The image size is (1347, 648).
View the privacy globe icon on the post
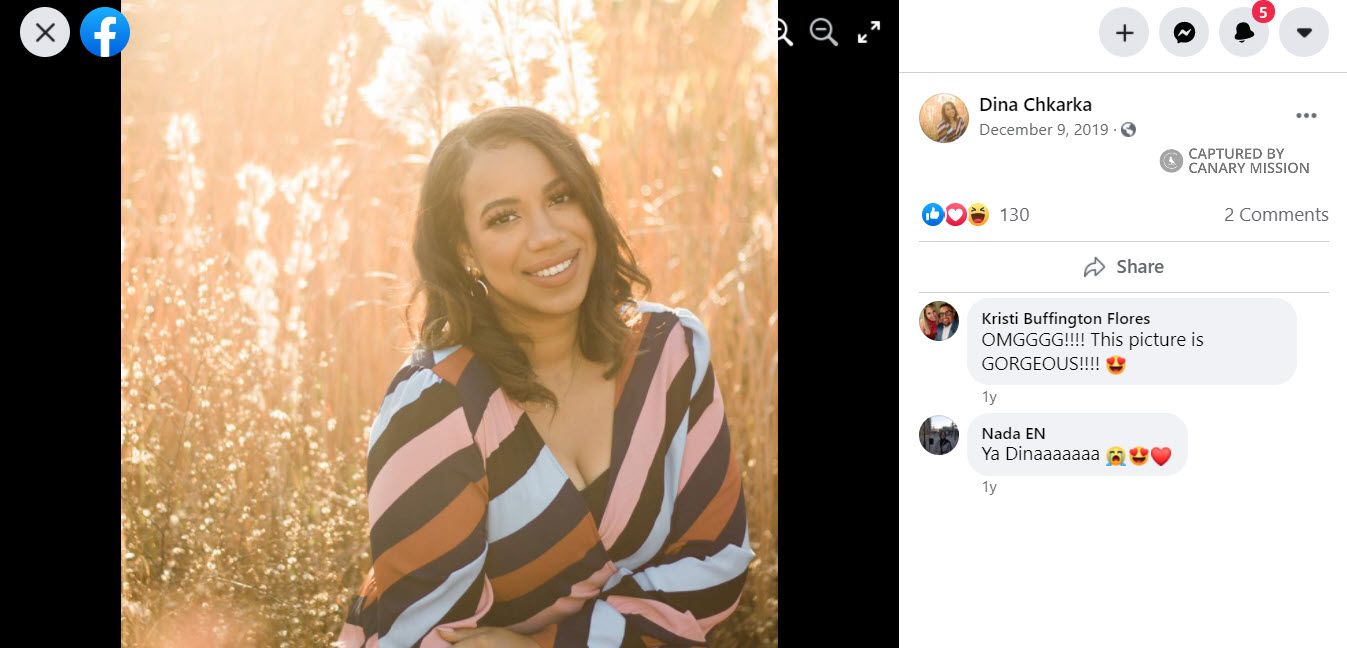click(1128, 129)
